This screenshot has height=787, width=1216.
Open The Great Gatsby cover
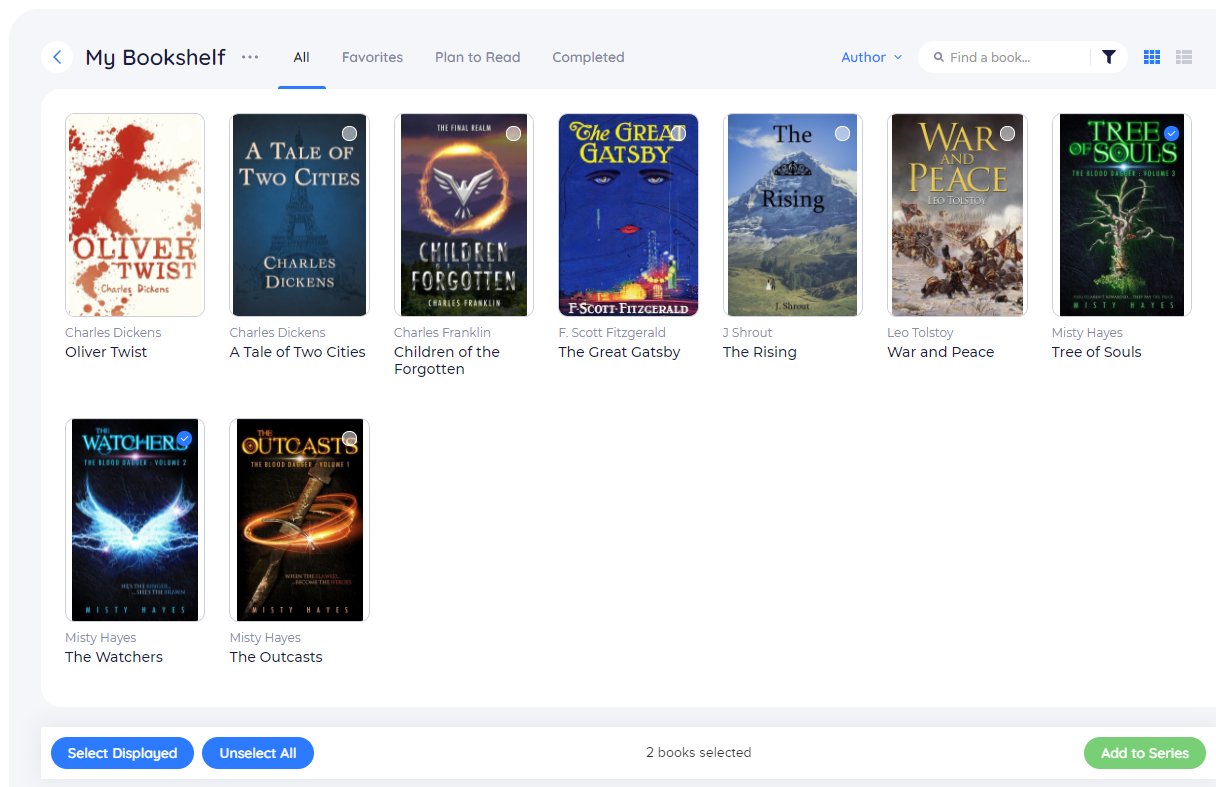(628, 215)
